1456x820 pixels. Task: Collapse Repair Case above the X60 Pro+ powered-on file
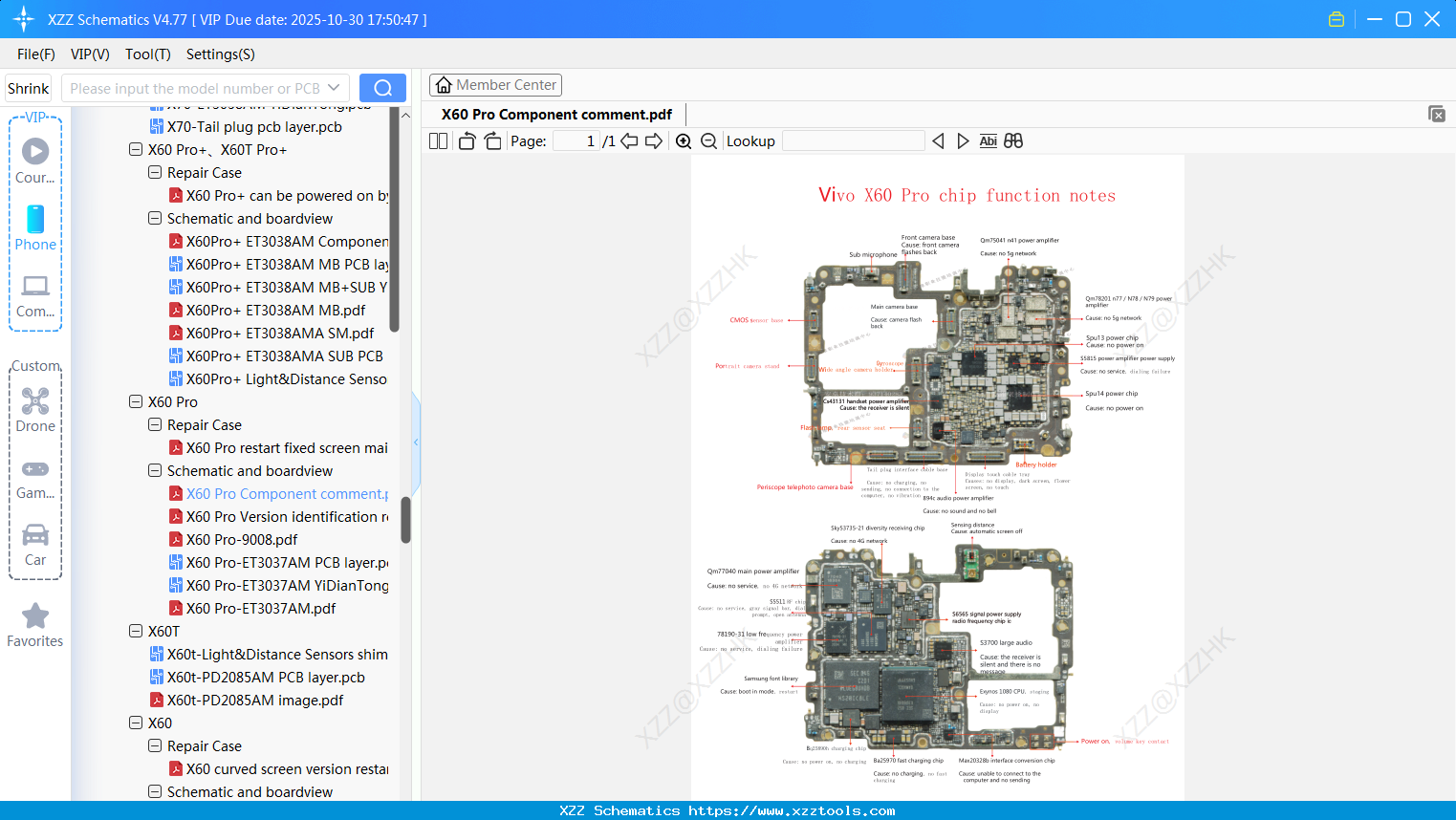155,173
